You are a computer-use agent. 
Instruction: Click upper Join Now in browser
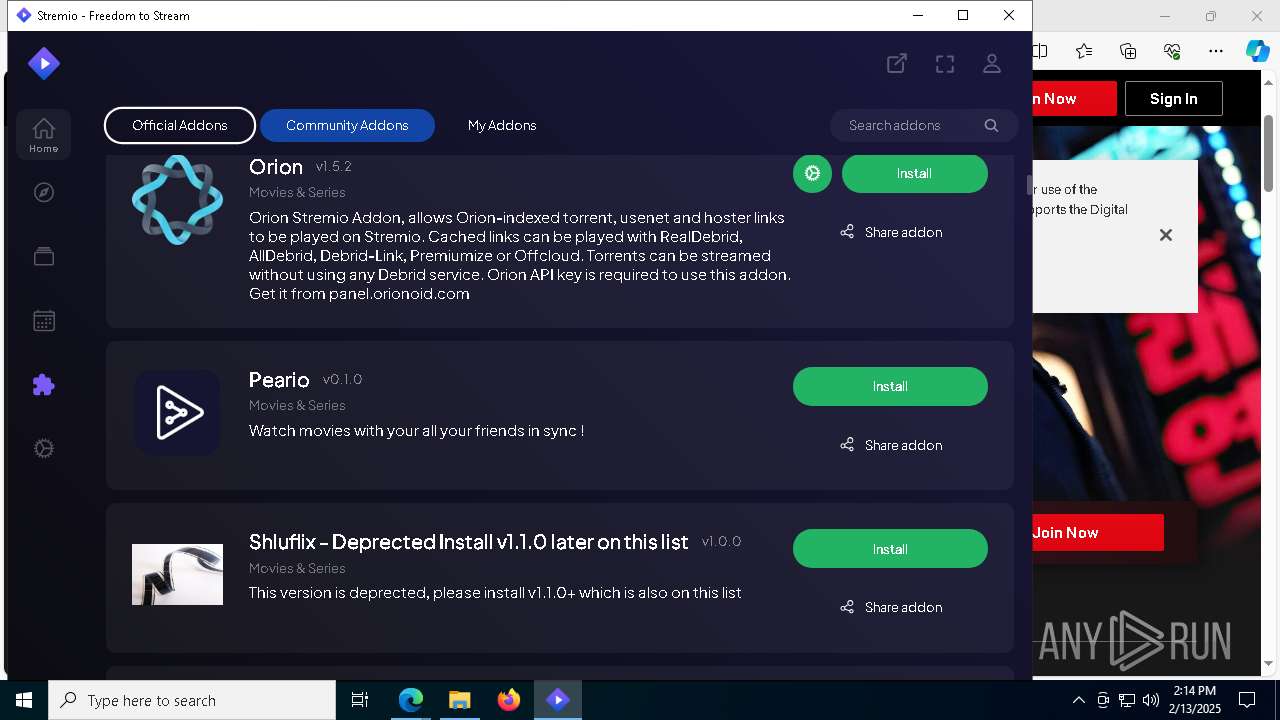point(1075,98)
